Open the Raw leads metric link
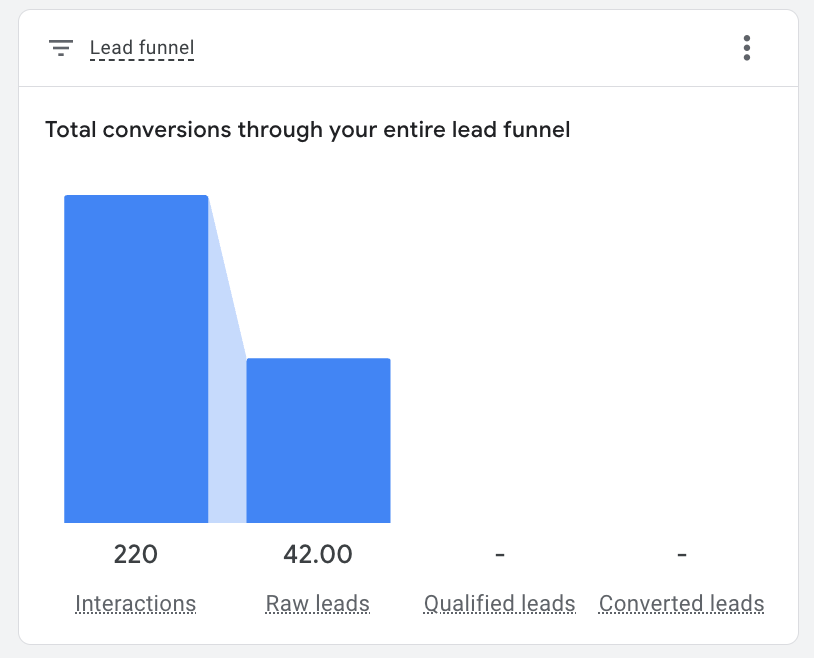Screen dimensions: 814x658 317,604
